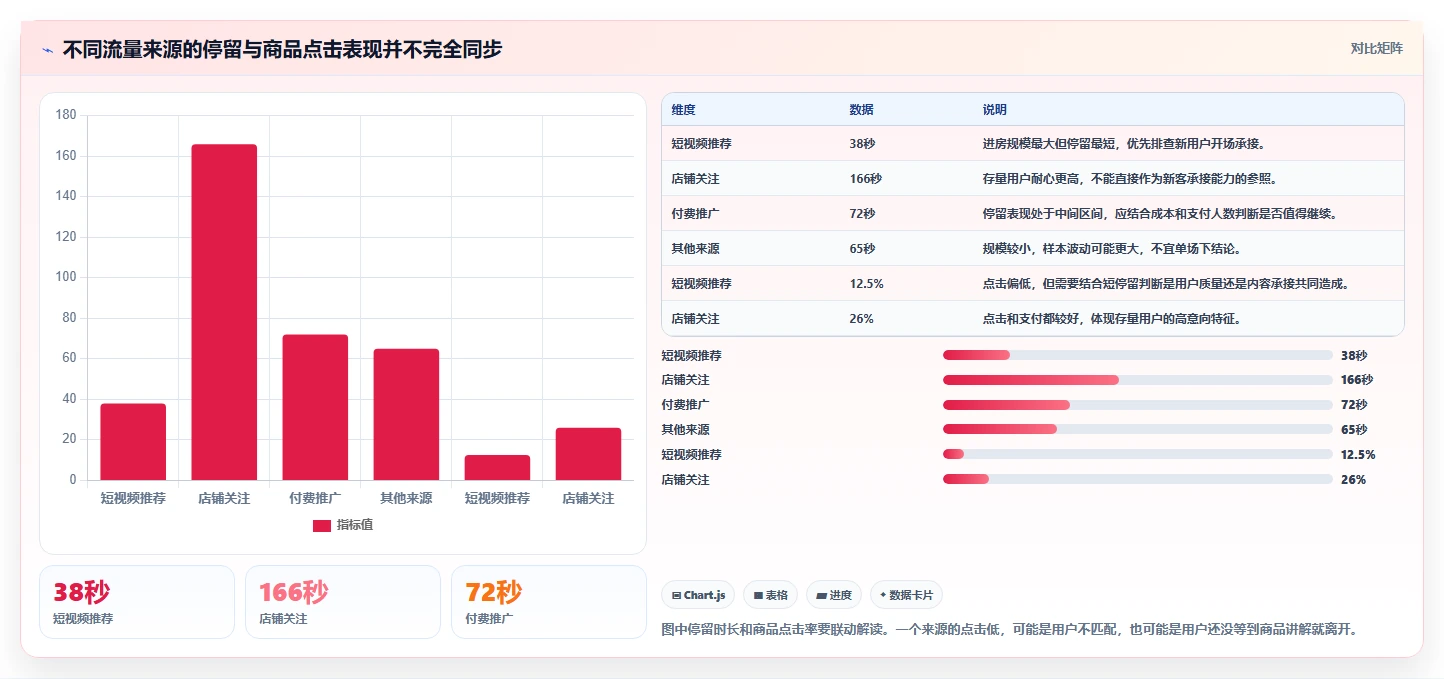The width and height of the screenshot is (1444, 679).
Task: Click the 其他来源 bar in the chart
Action: click(x=406, y=414)
